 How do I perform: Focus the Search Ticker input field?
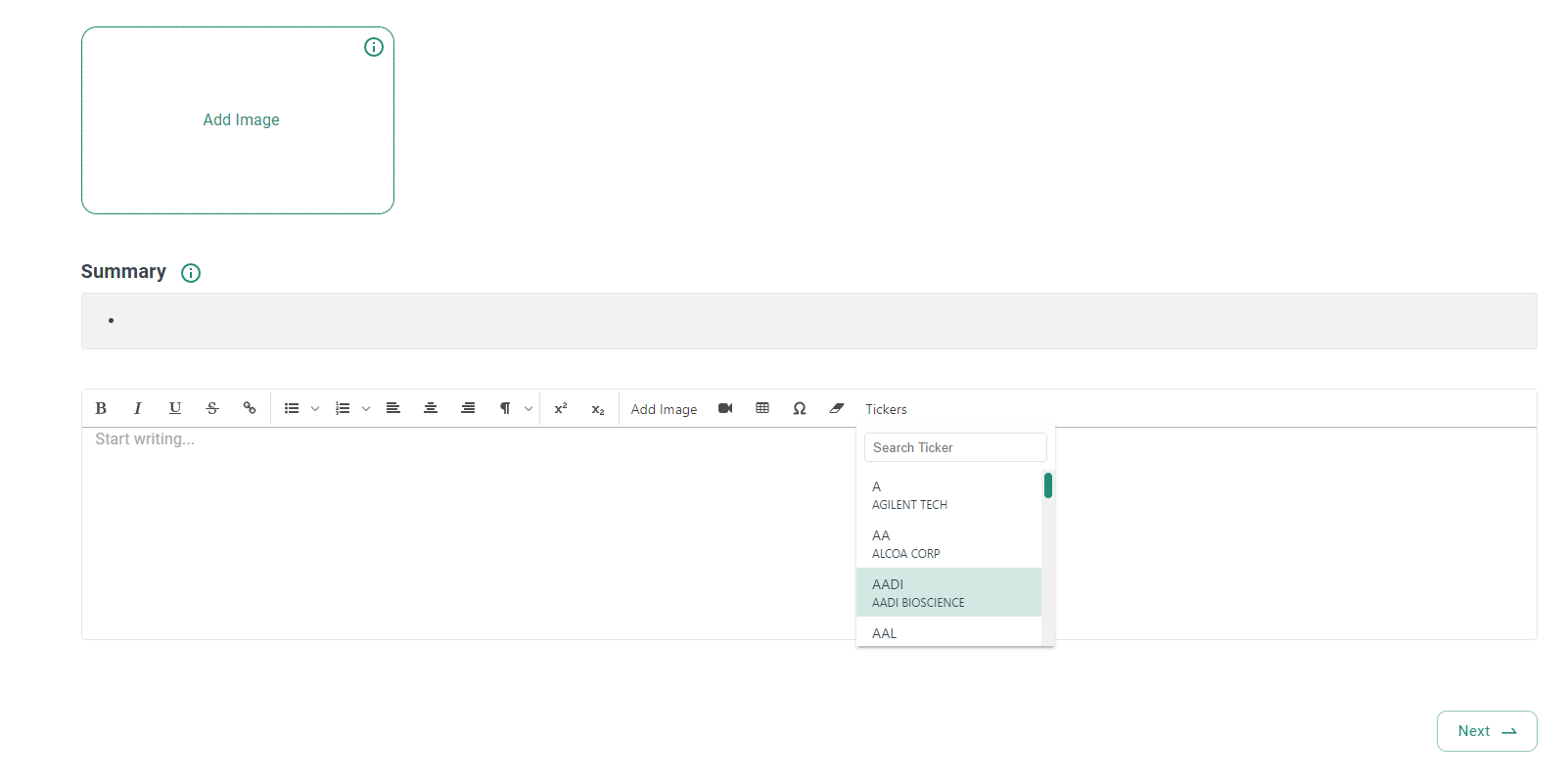tap(954, 447)
